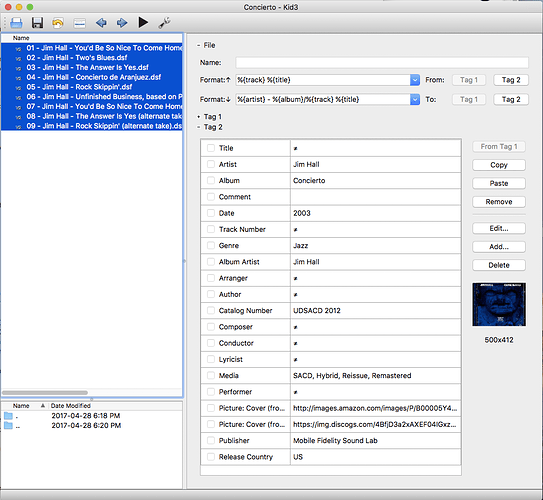Select file 04 - Concierto de Aranjuez.dsf
Screen dimensions: 543x500
coord(92,77)
